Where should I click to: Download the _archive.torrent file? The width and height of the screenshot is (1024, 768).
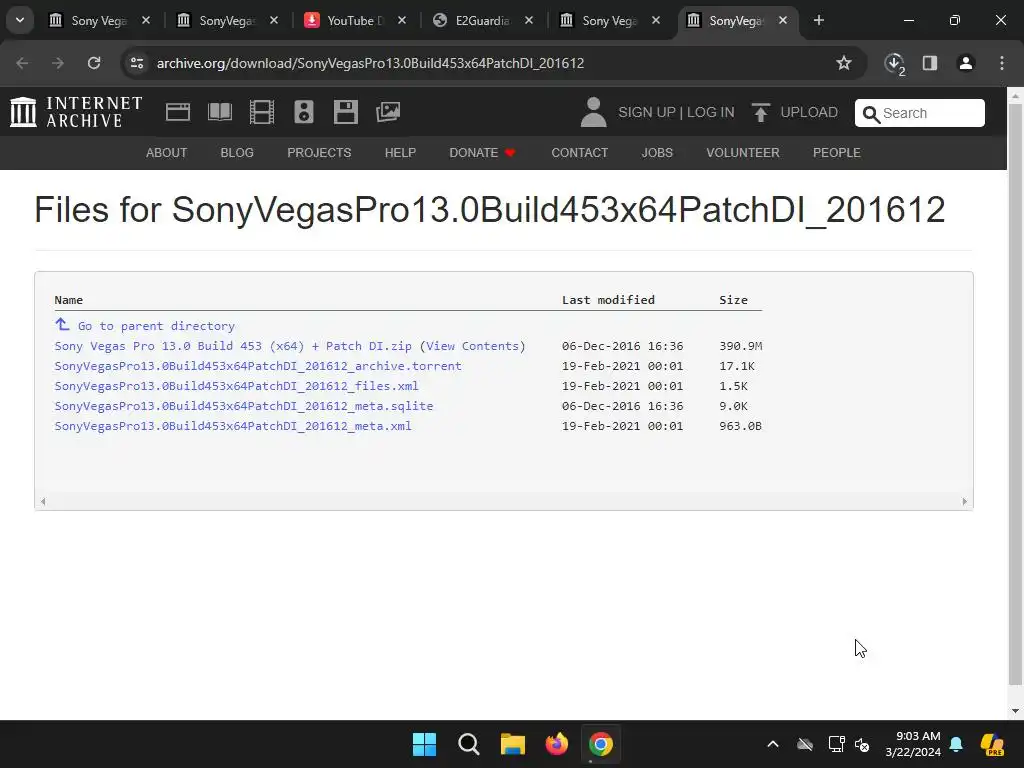[258, 366]
